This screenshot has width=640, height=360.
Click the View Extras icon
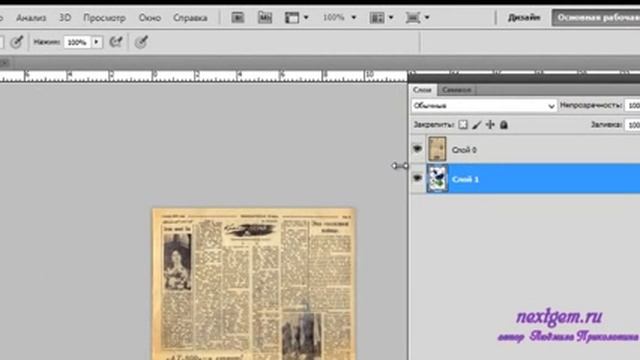(292, 18)
